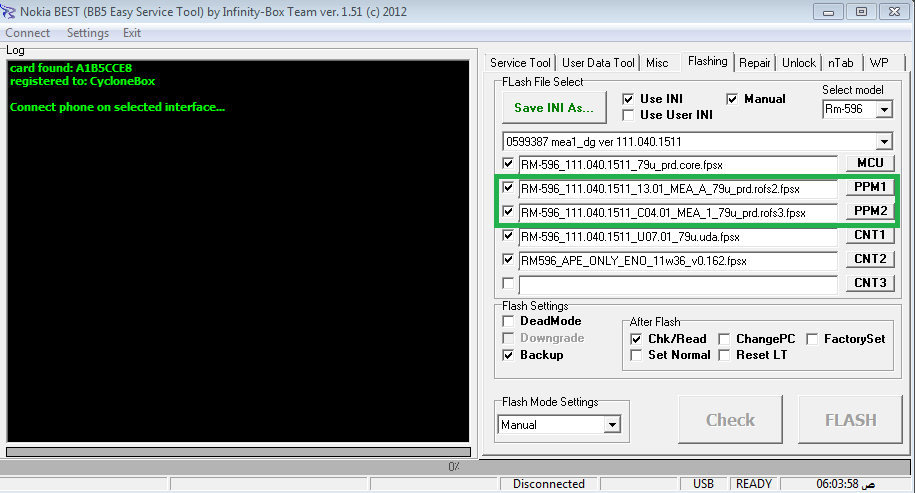Click the PPM1 file browse button
This screenshot has width=915, height=493.
[x=870, y=187]
